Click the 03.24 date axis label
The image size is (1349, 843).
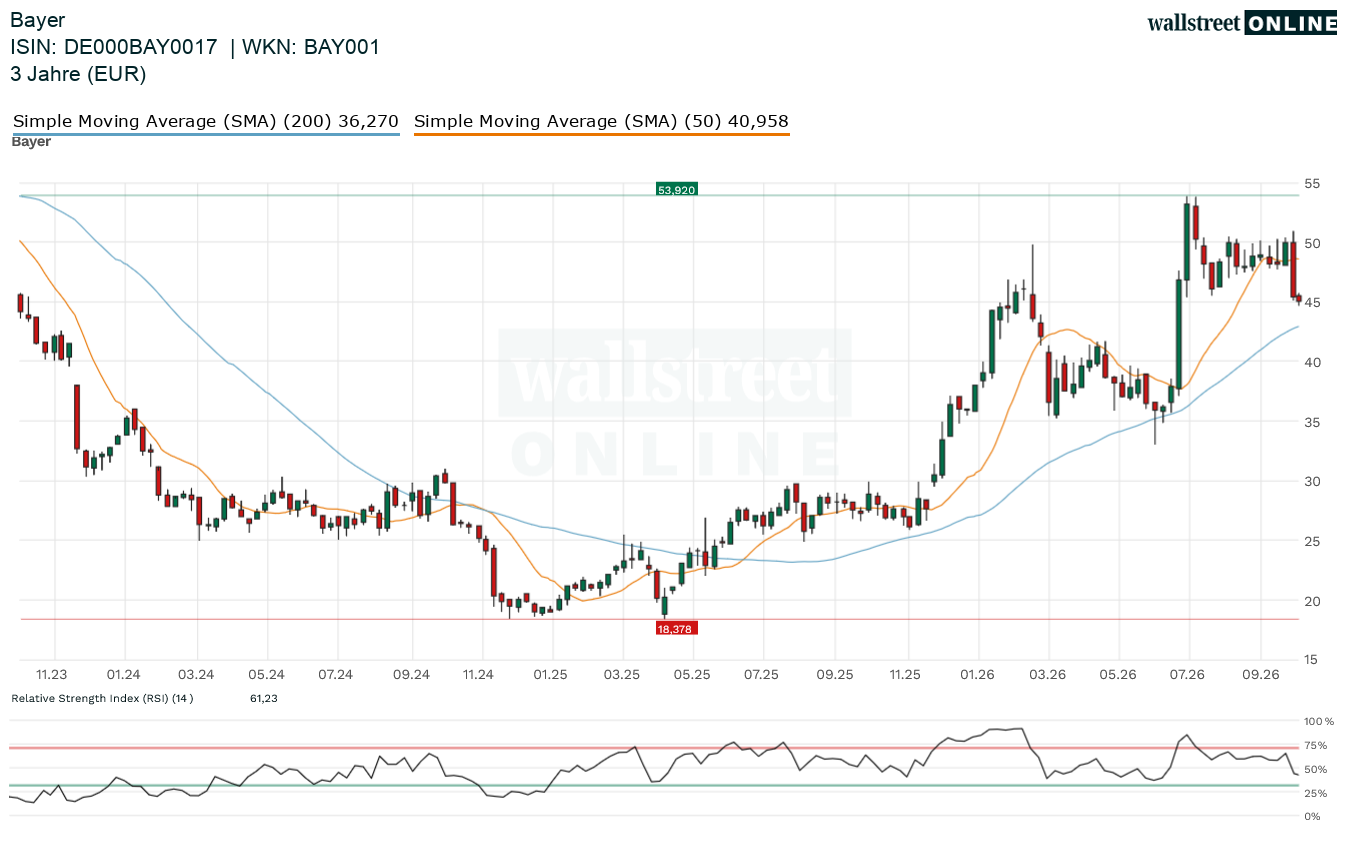point(196,675)
